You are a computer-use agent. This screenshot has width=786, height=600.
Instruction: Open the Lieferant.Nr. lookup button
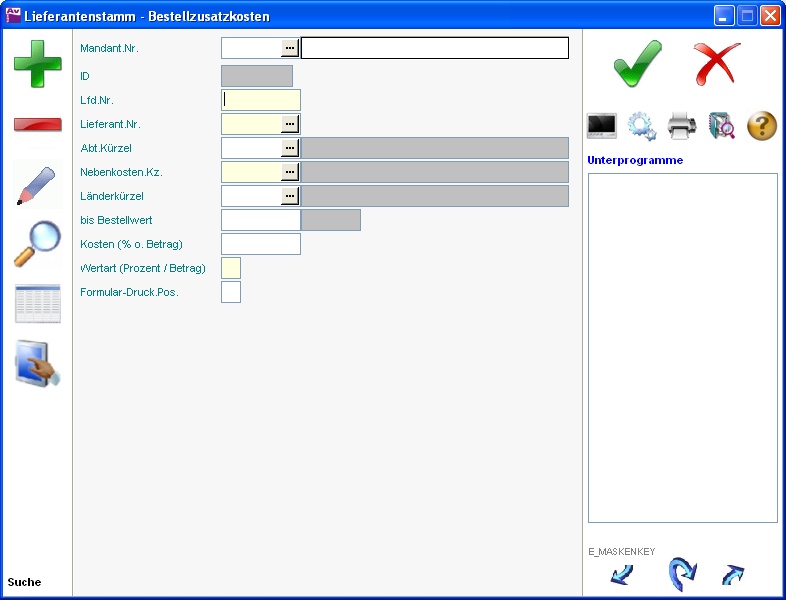290,124
